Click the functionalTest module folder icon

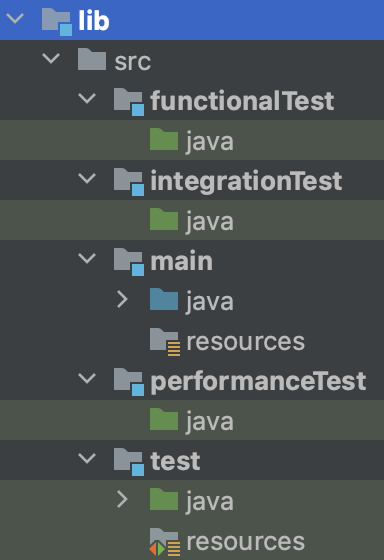pos(129,102)
